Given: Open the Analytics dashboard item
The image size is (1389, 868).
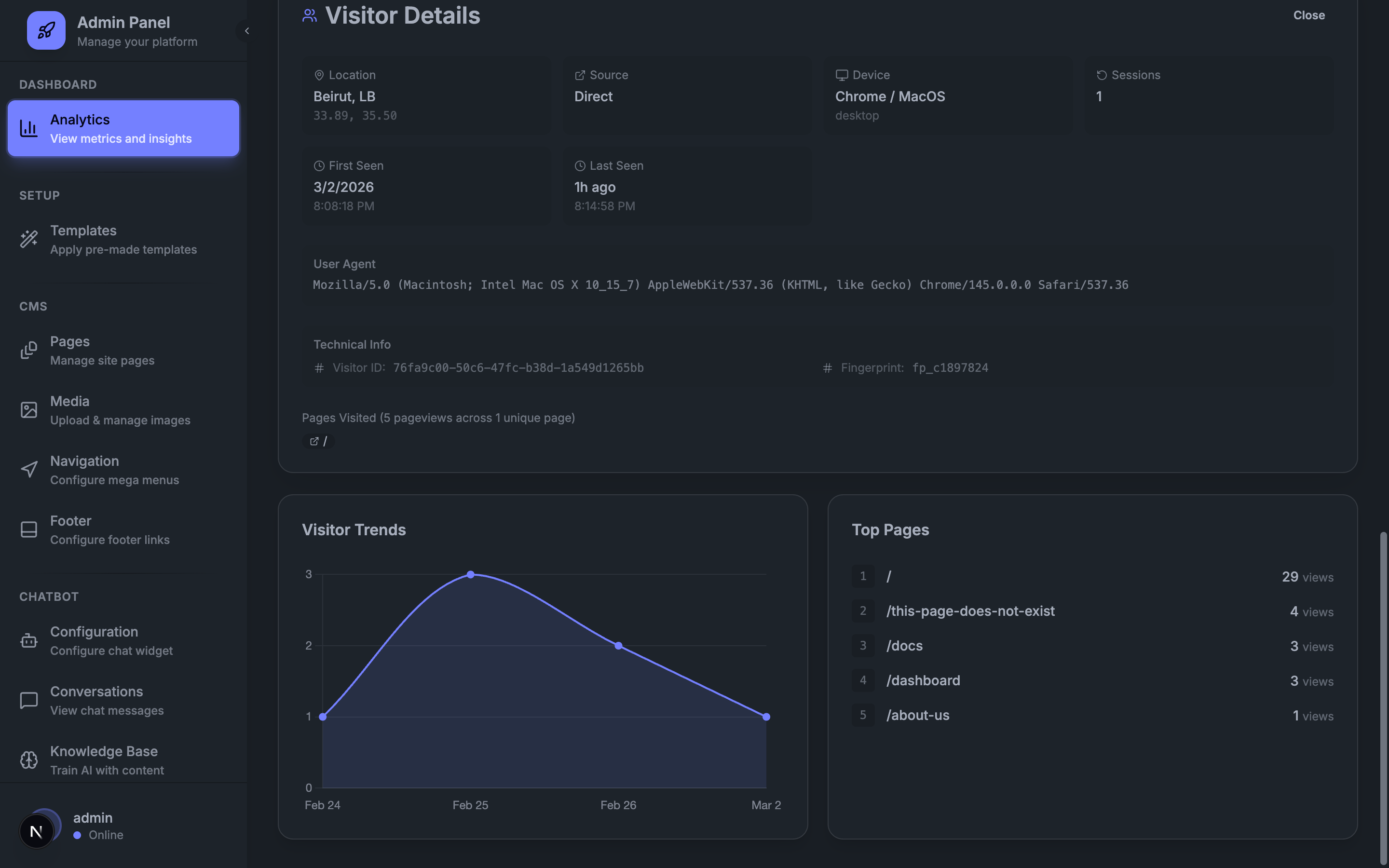Looking at the screenshot, I should pos(123,129).
